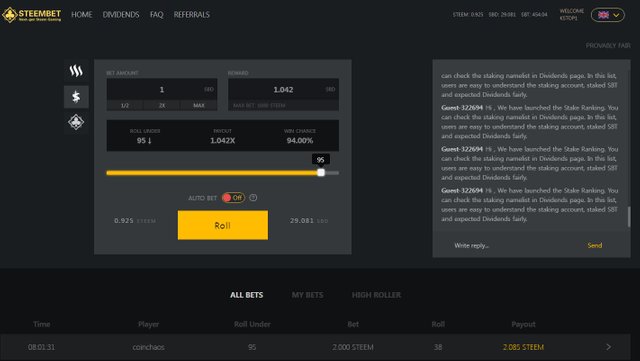This screenshot has height=361, width=640.
Task: Click the 0.925 STEEM balance
Action: tap(135, 221)
